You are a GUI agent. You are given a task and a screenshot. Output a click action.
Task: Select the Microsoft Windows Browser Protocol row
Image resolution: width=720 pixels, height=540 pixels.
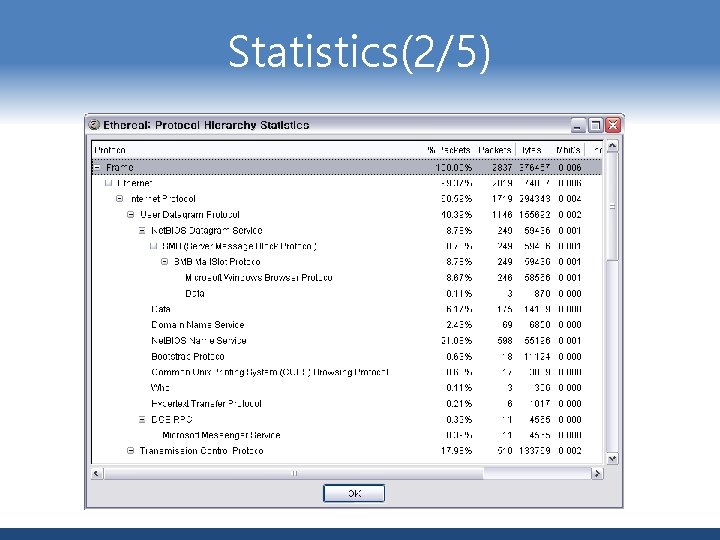347,278
